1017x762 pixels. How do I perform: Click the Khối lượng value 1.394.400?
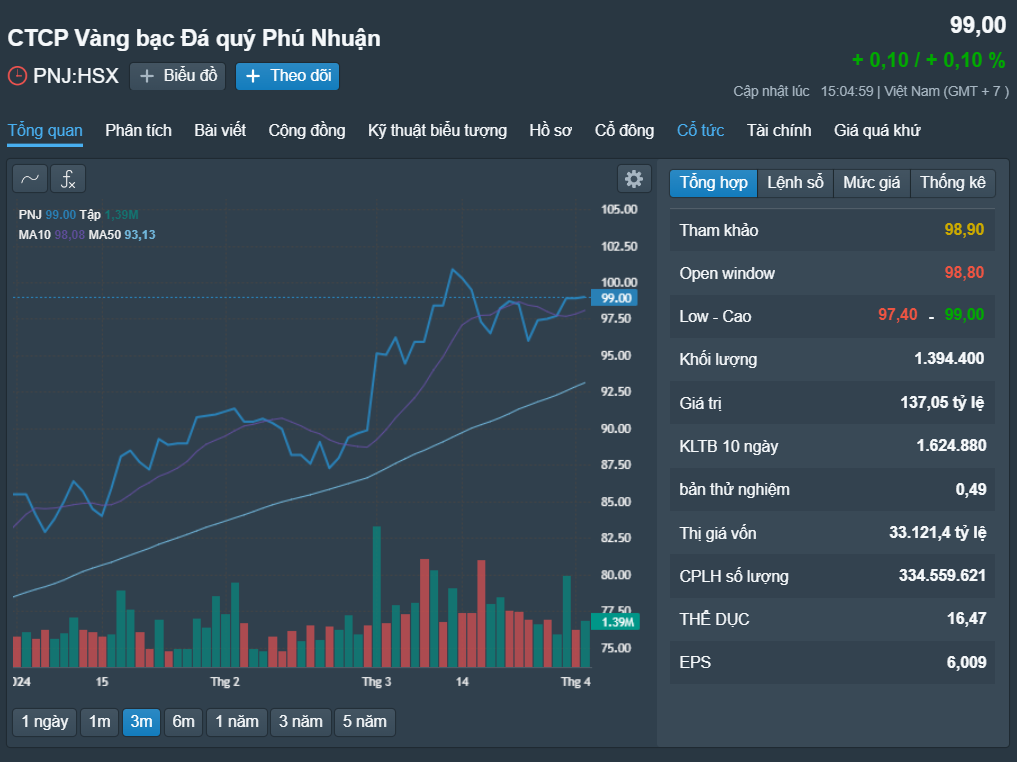click(x=949, y=359)
